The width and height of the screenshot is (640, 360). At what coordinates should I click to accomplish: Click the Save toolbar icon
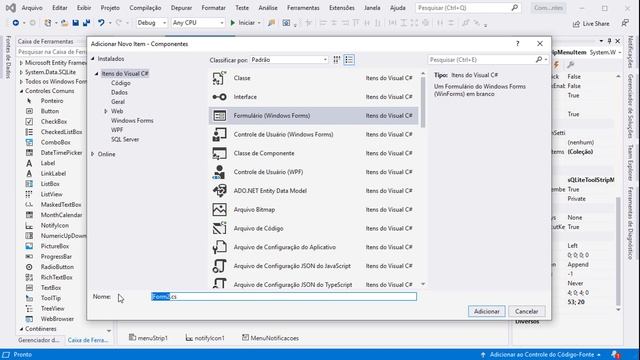[76, 23]
